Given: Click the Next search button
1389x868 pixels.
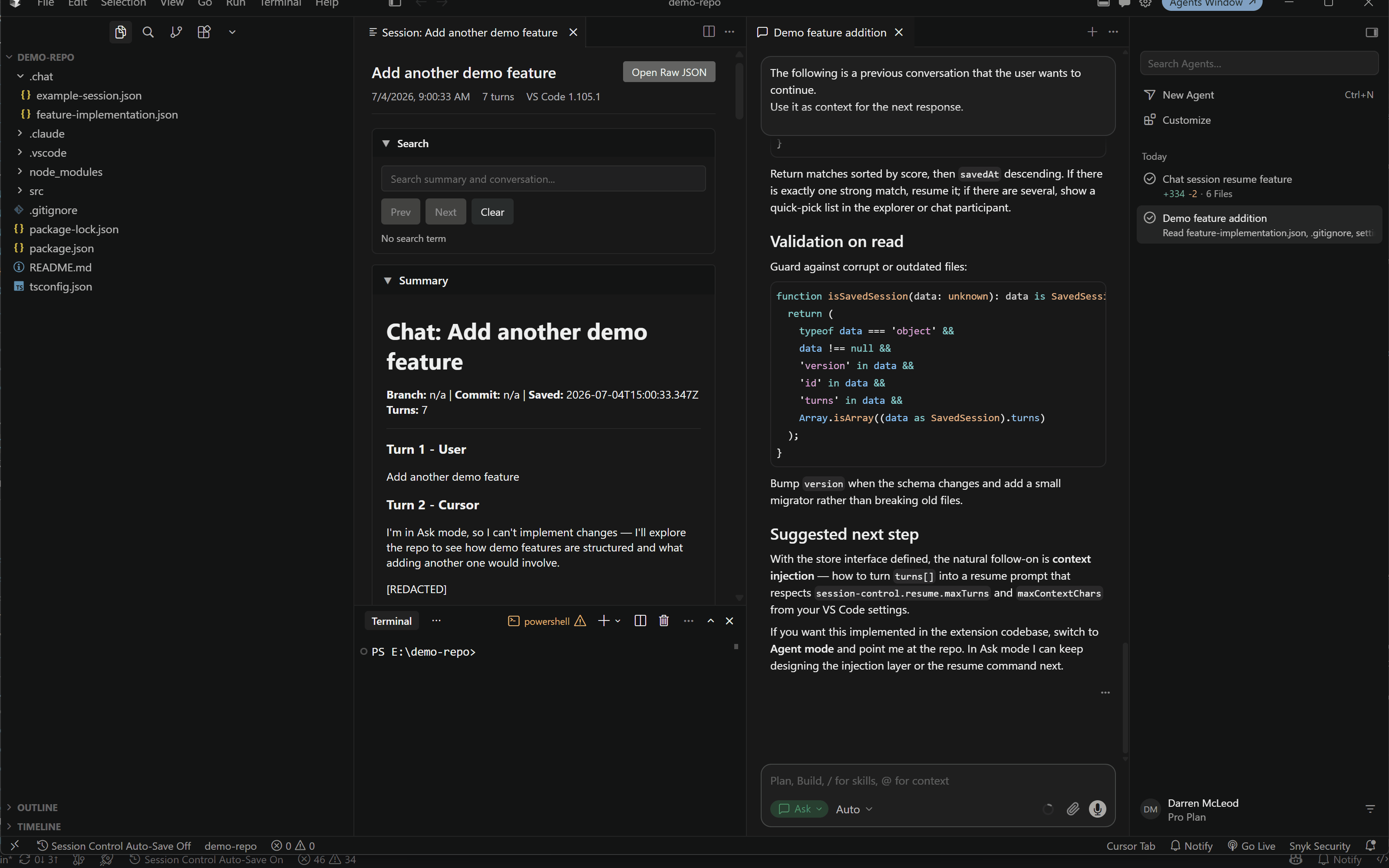Looking at the screenshot, I should pyautogui.click(x=445, y=212).
